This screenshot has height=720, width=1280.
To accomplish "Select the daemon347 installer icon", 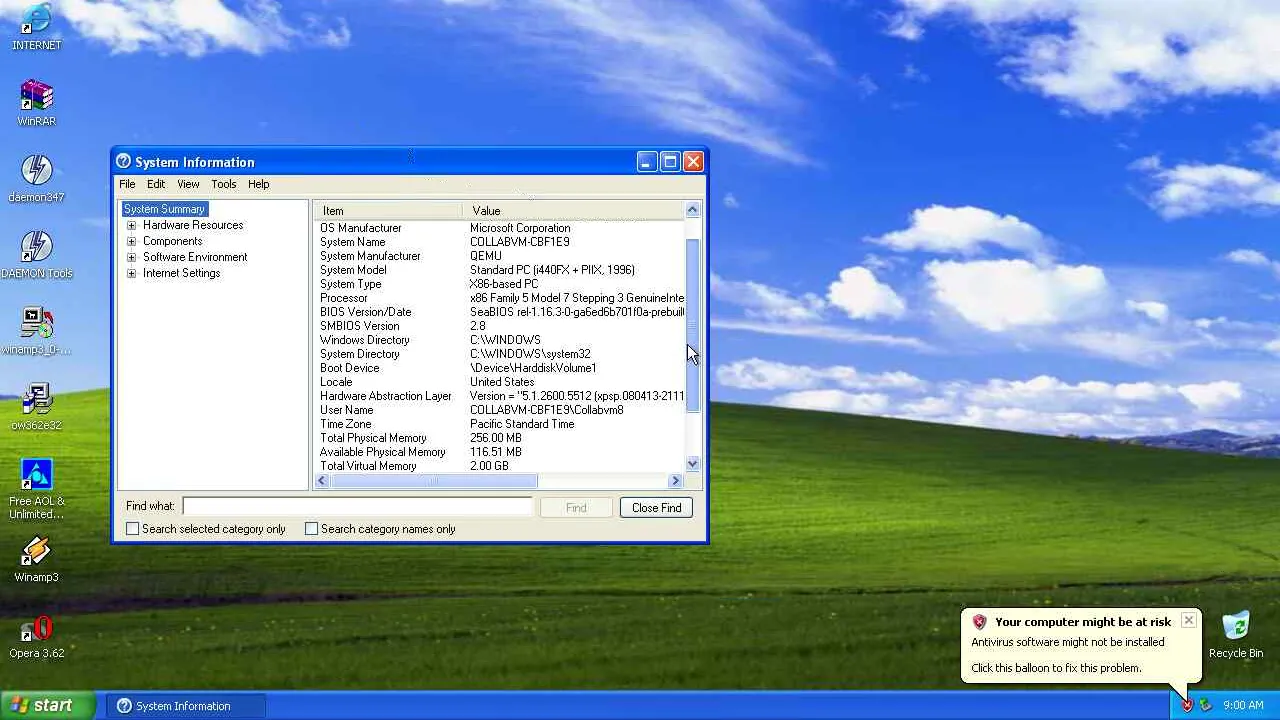I will (x=37, y=179).
